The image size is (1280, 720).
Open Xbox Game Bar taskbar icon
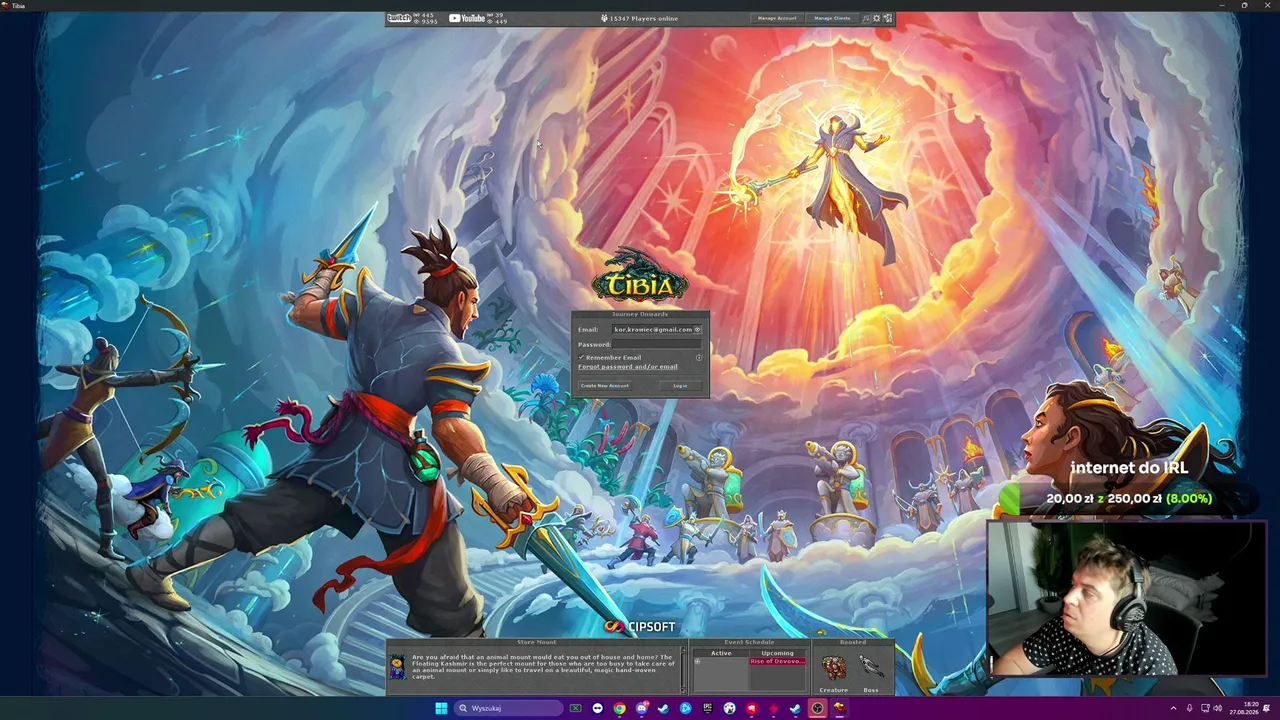[x=575, y=708]
